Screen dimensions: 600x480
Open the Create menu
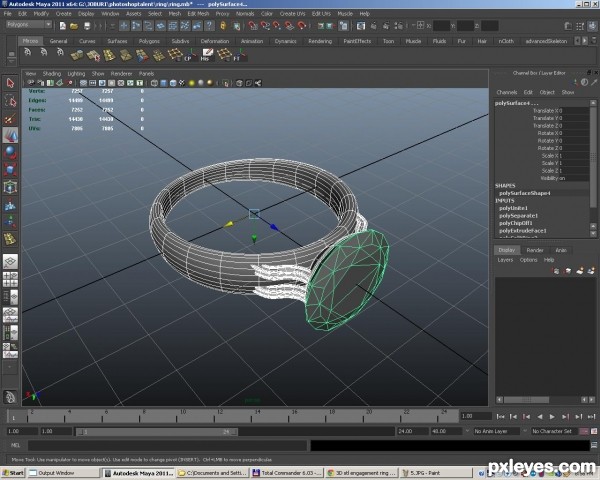(x=64, y=14)
